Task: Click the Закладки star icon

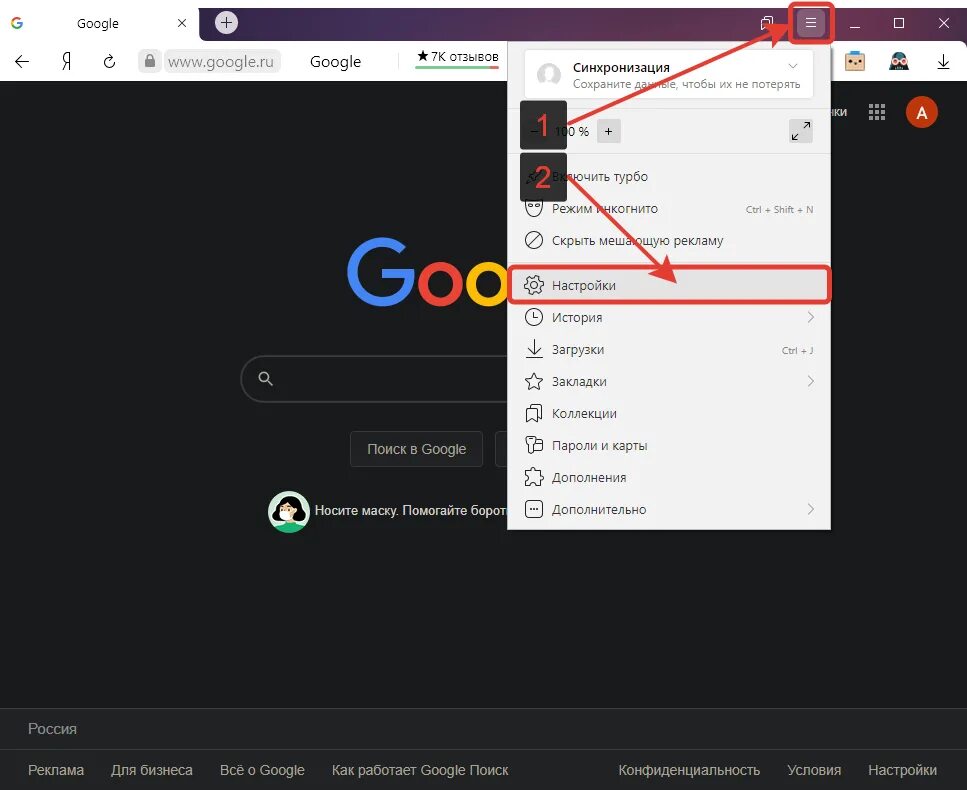Action: (533, 382)
